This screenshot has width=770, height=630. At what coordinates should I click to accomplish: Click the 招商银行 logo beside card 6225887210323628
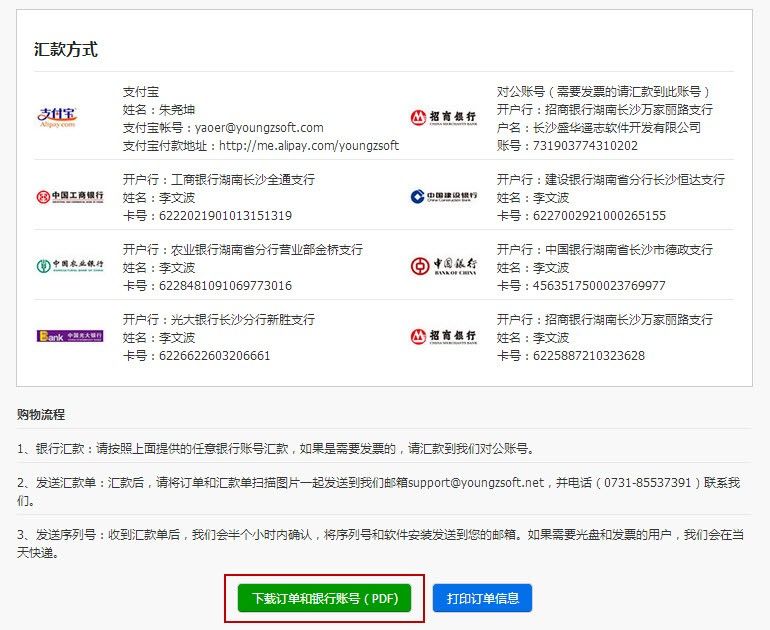[x=443, y=336]
